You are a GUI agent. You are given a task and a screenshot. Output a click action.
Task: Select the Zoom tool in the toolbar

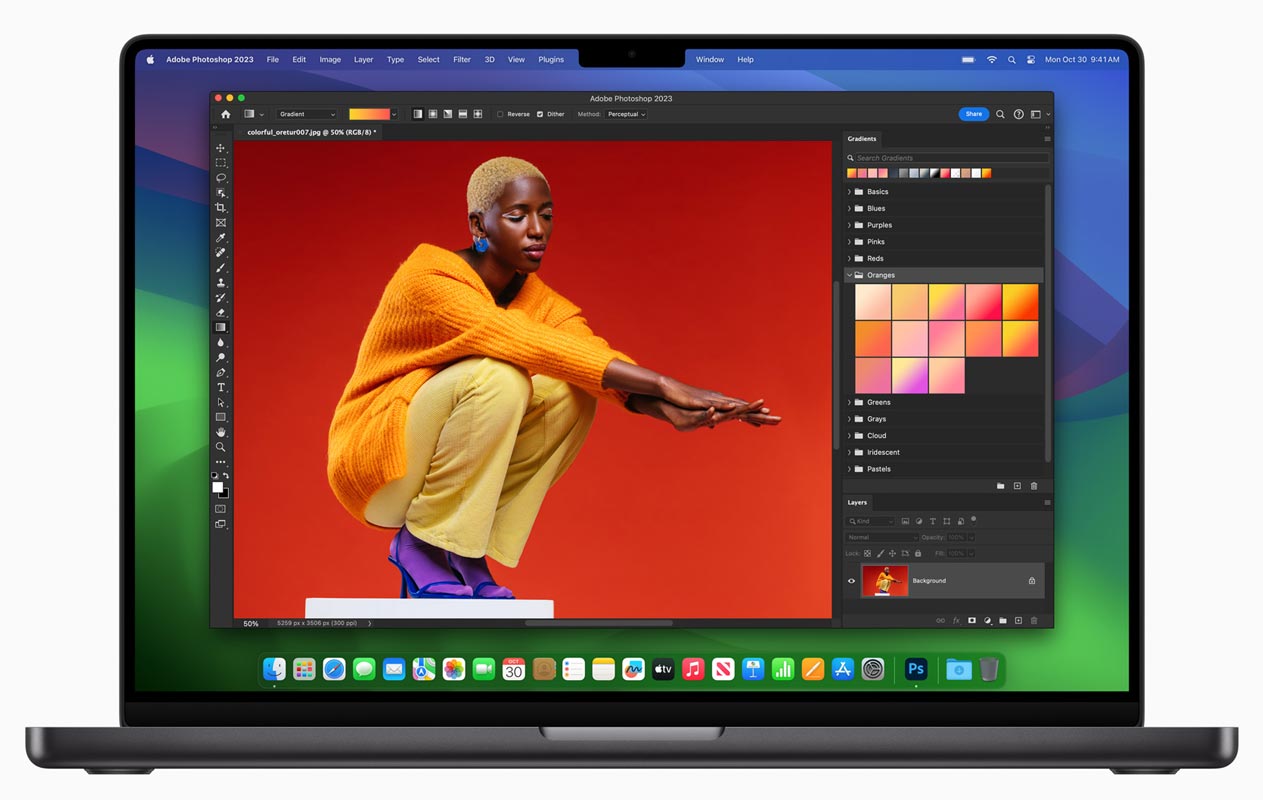[221, 447]
